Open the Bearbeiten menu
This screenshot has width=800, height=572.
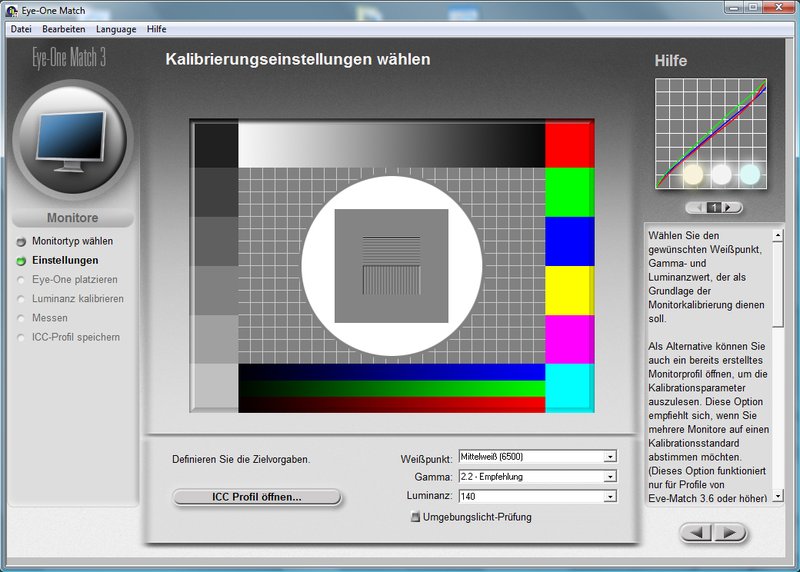pyautogui.click(x=64, y=29)
